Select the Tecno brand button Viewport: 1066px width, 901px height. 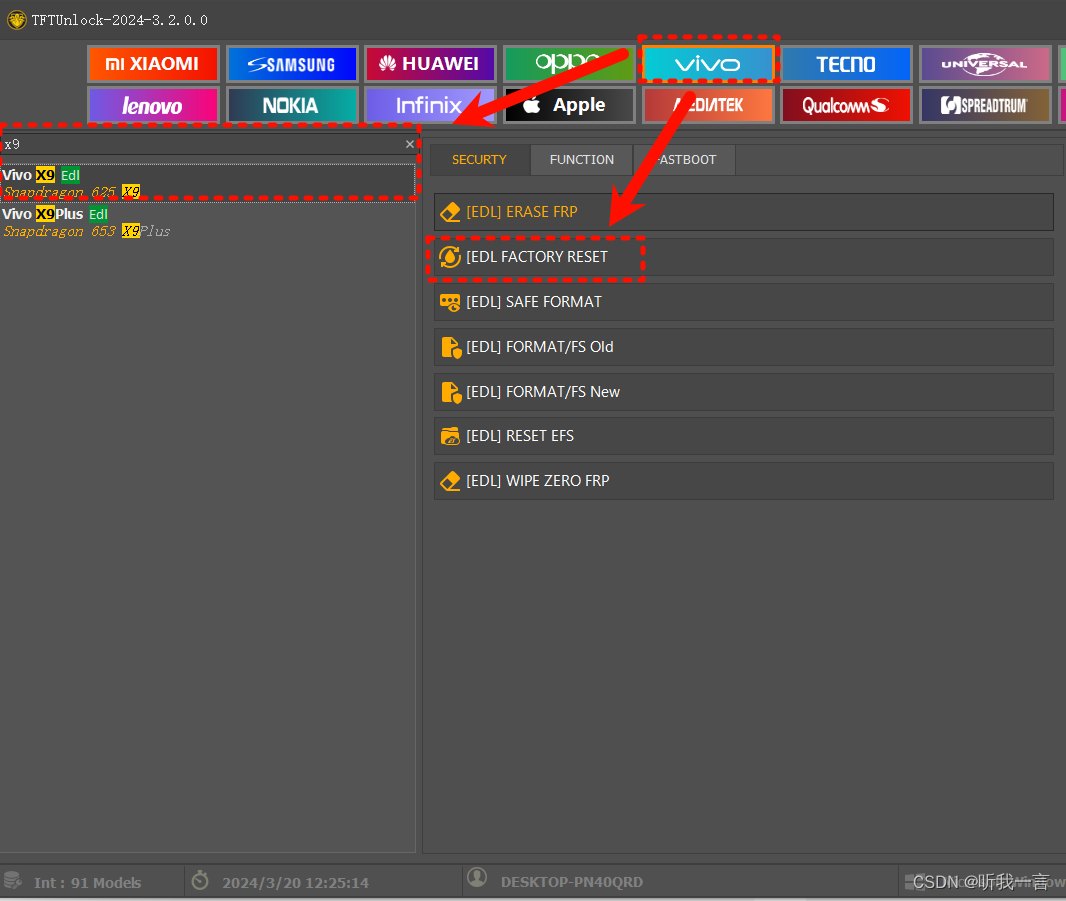846,64
